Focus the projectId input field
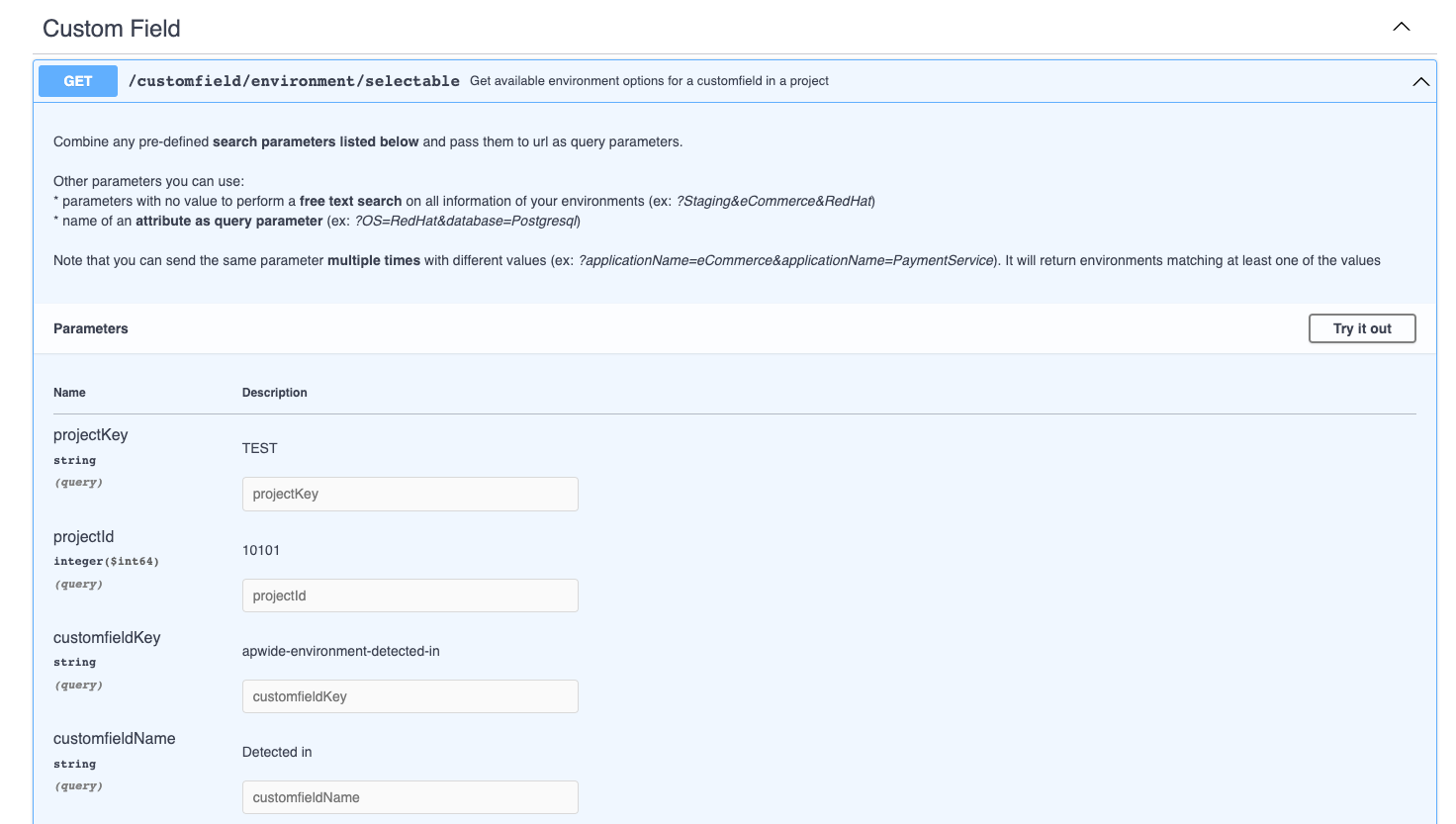 [409, 595]
